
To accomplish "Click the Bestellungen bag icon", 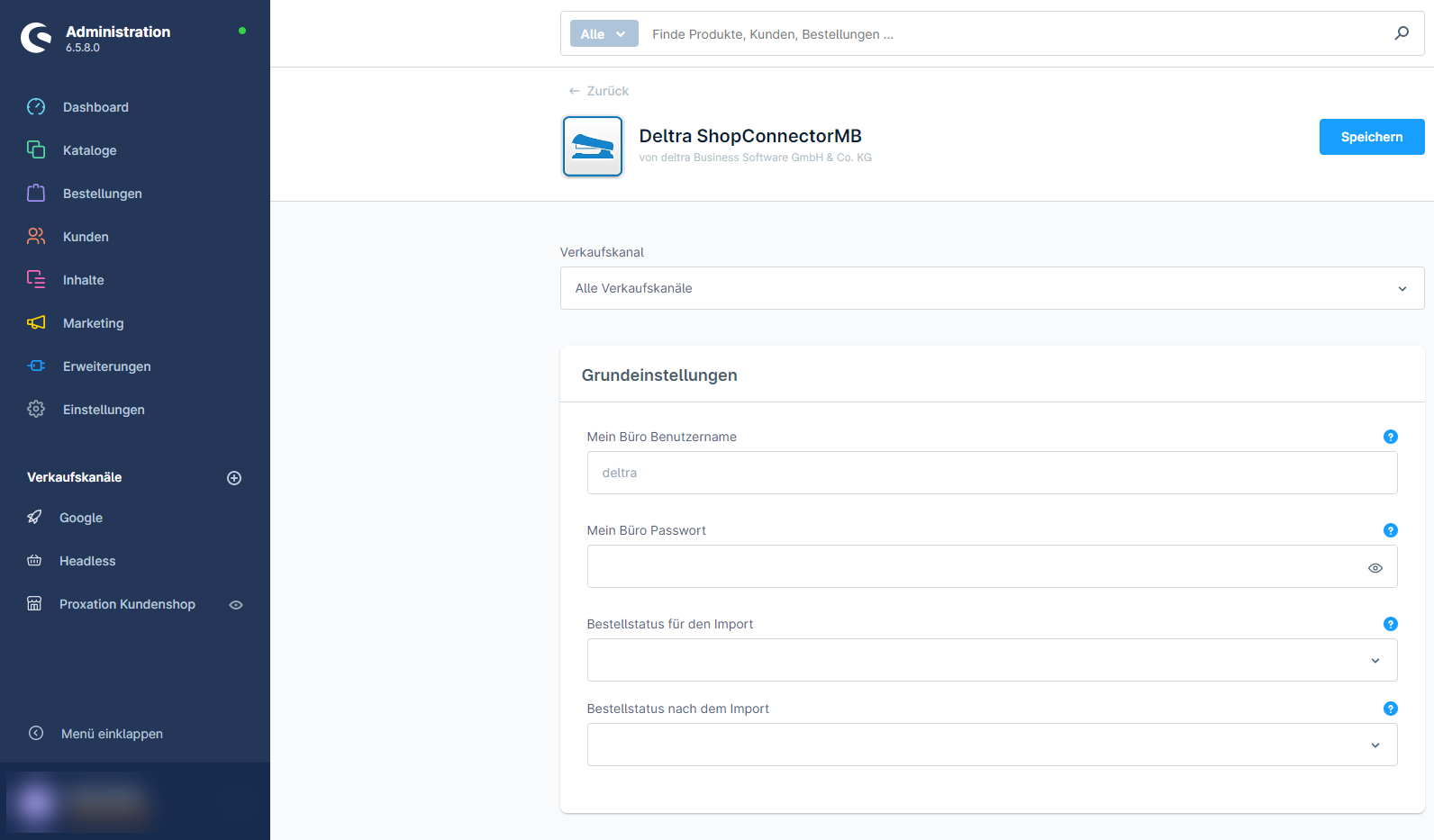I will click(x=36, y=193).
